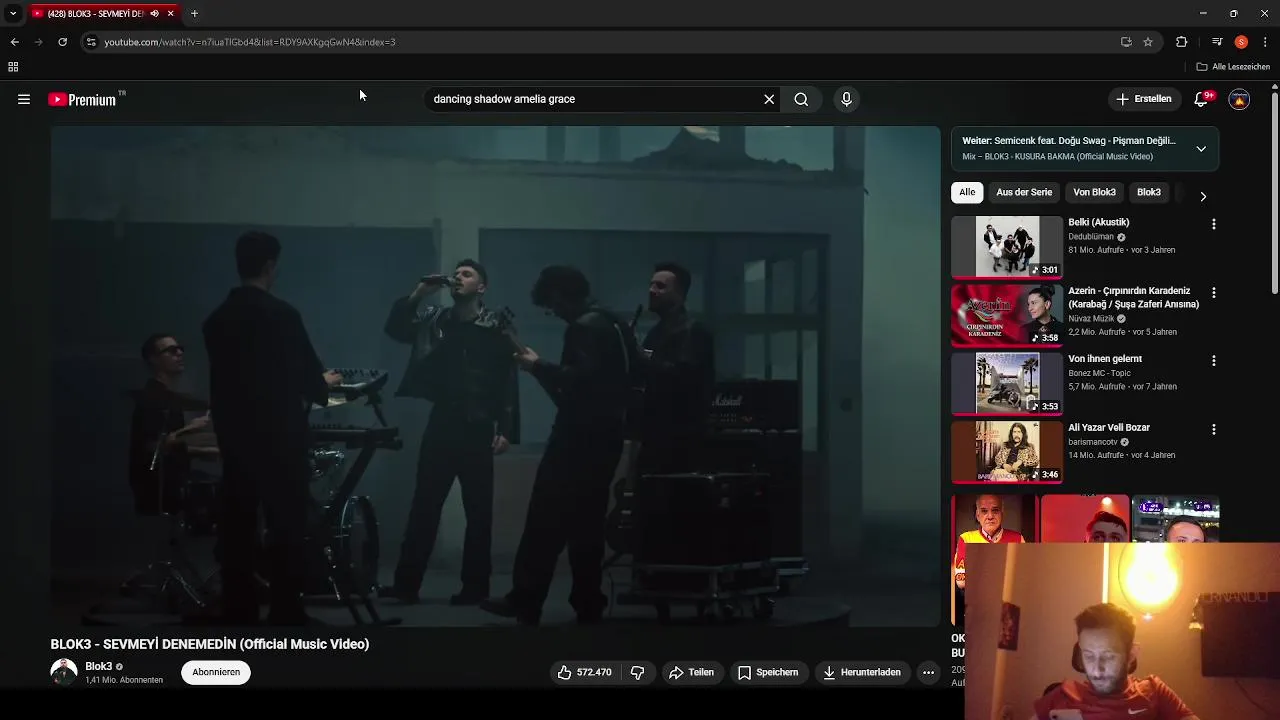Open the apps grid in bookmarks bar
1280x720 pixels.
tap(13, 67)
